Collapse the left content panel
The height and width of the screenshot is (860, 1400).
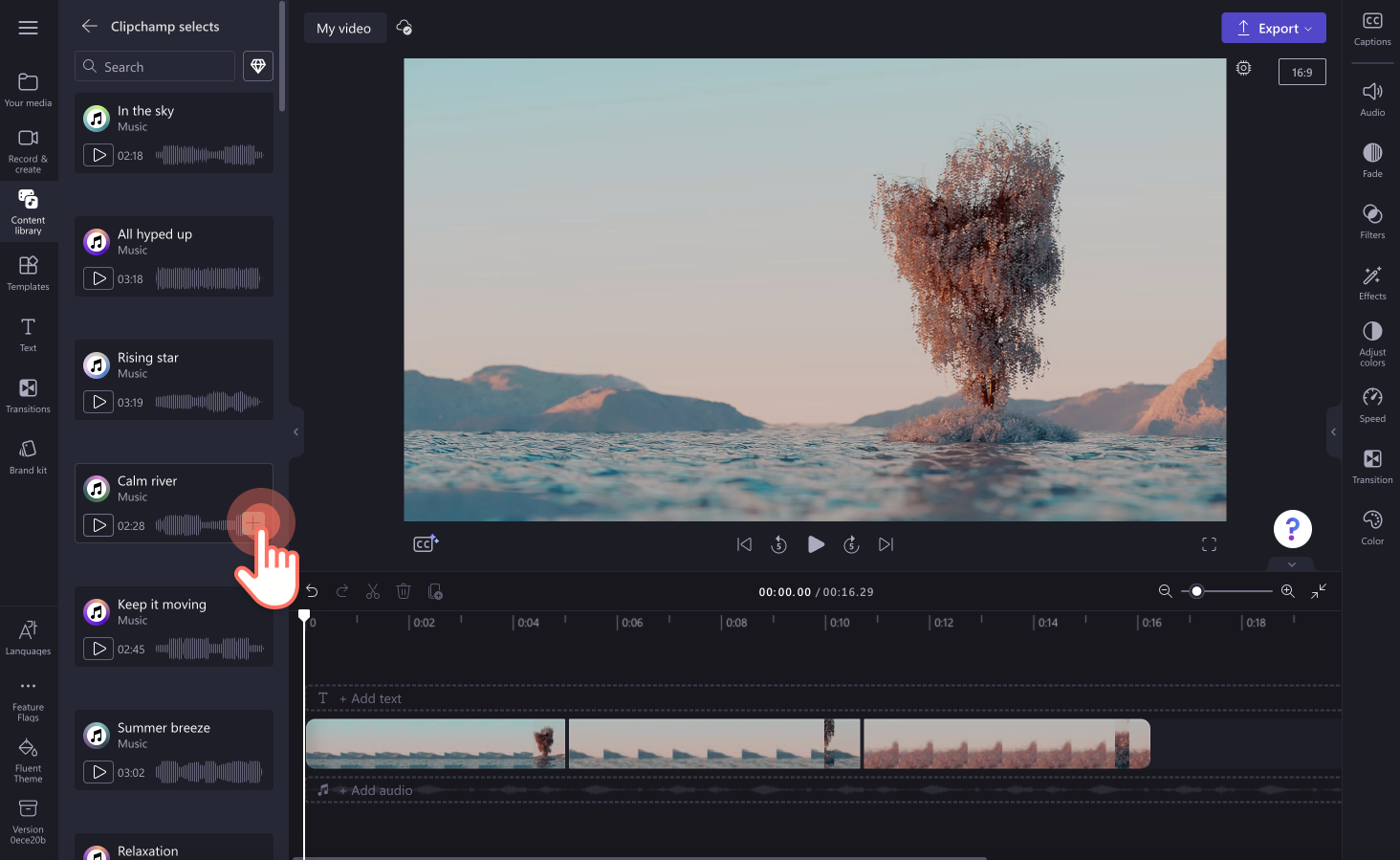(x=295, y=431)
